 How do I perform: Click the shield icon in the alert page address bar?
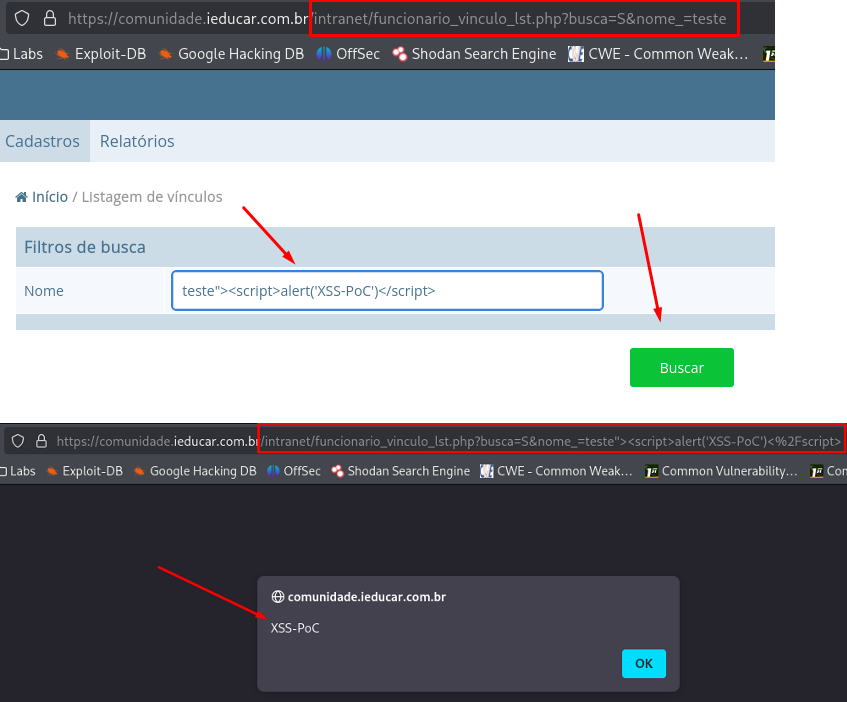tap(18, 441)
